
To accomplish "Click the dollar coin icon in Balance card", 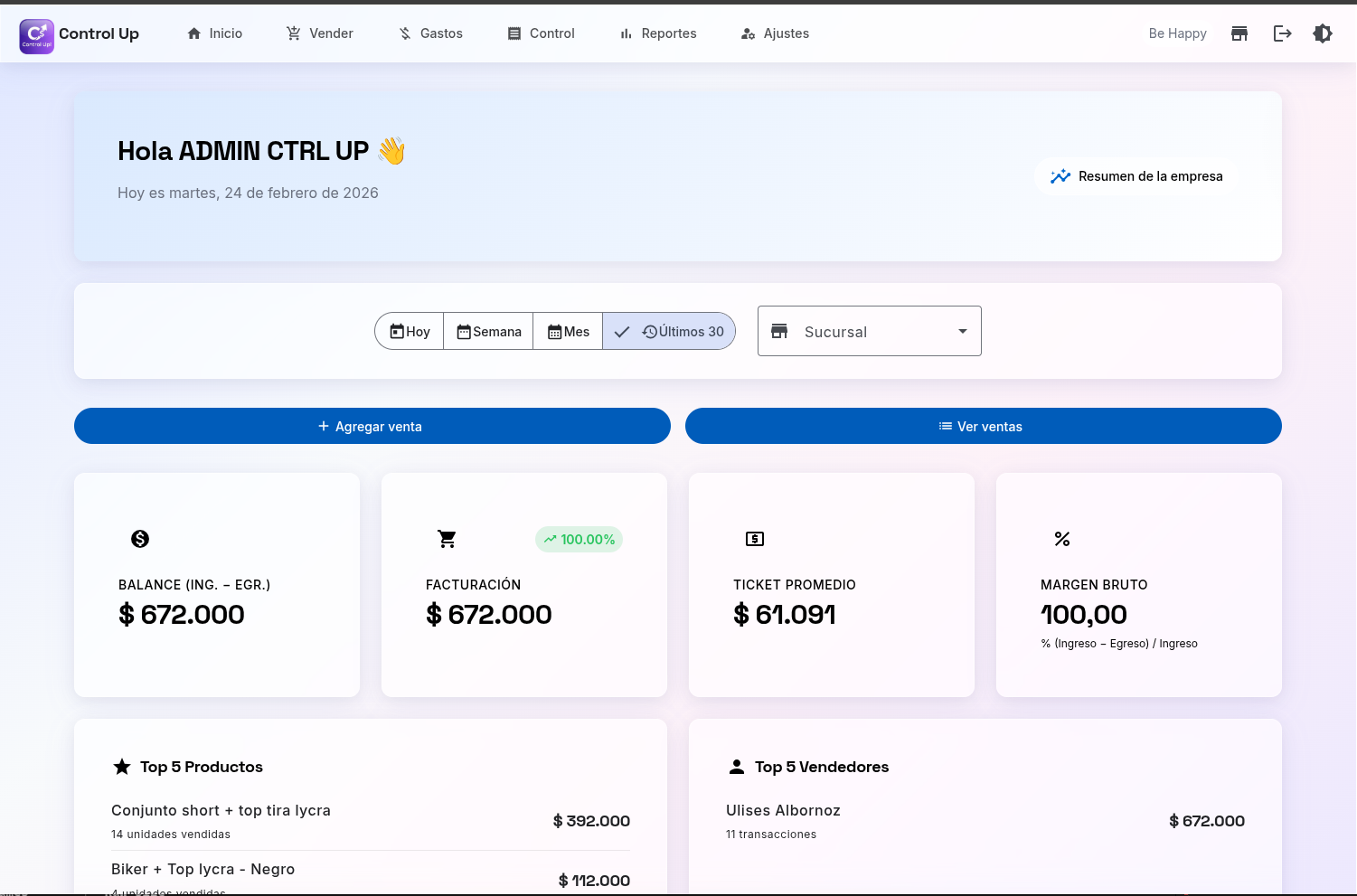I will point(140,539).
